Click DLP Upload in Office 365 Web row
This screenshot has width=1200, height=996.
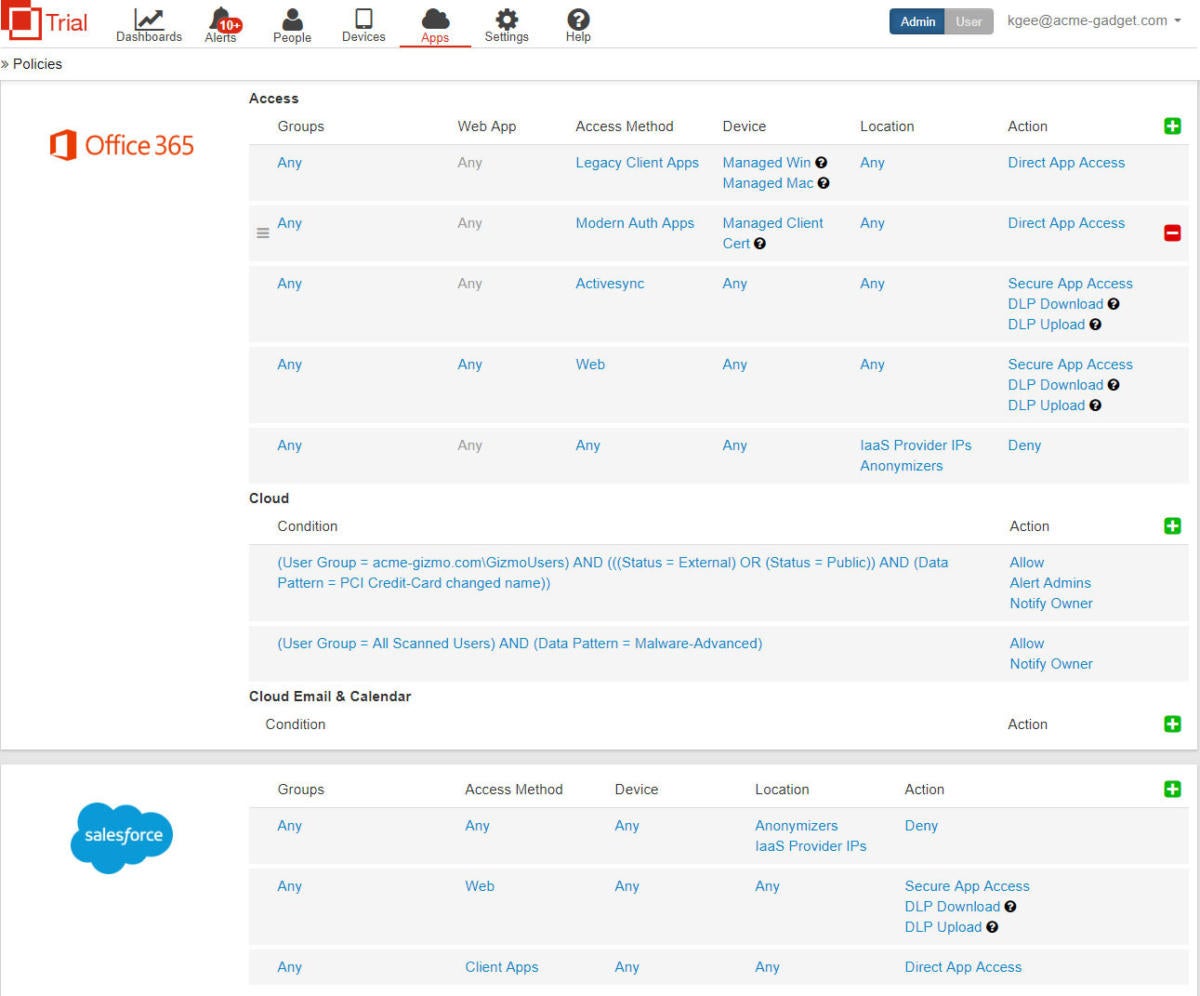[x=1046, y=405]
